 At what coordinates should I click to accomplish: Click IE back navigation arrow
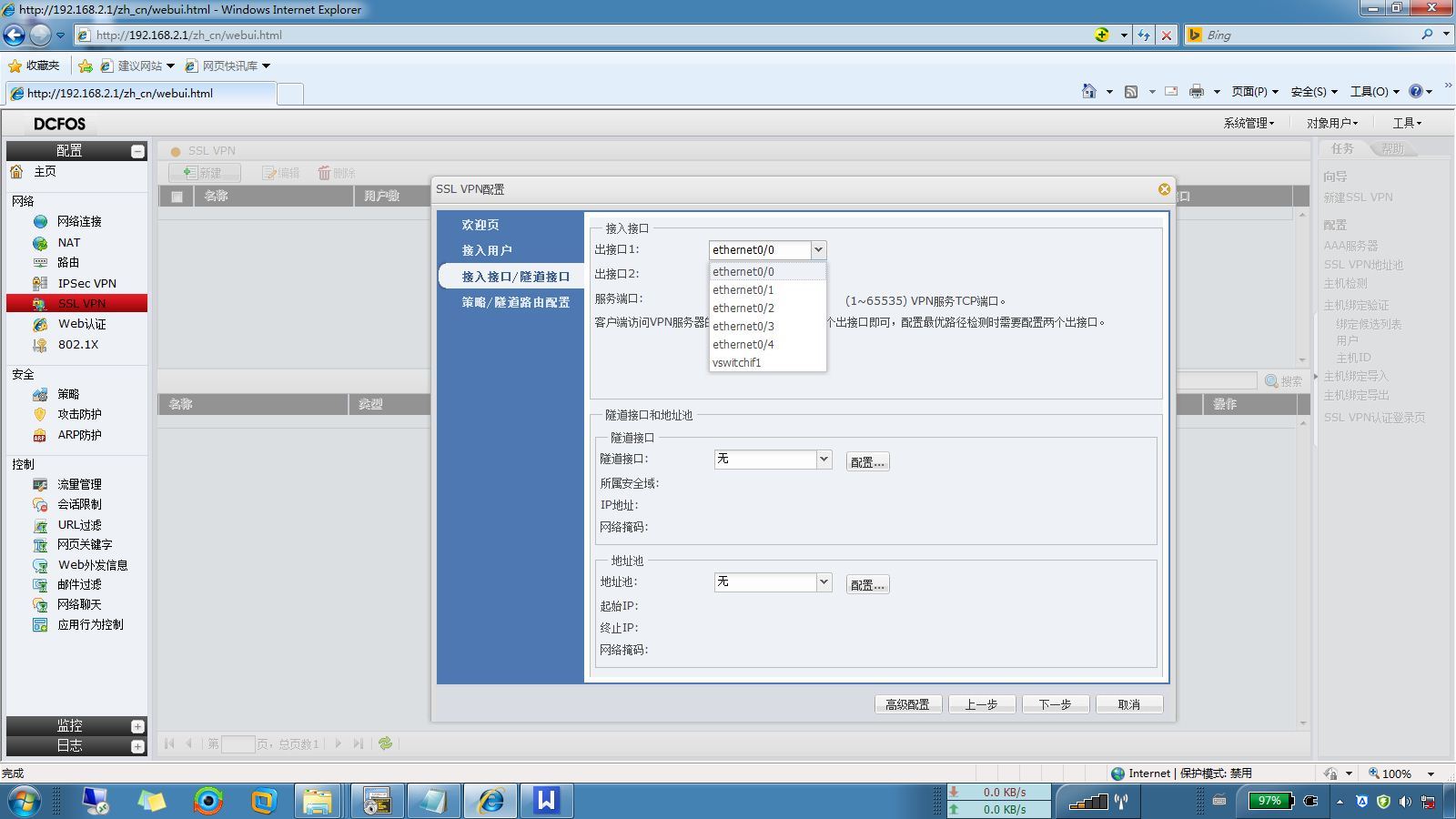click(x=14, y=35)
